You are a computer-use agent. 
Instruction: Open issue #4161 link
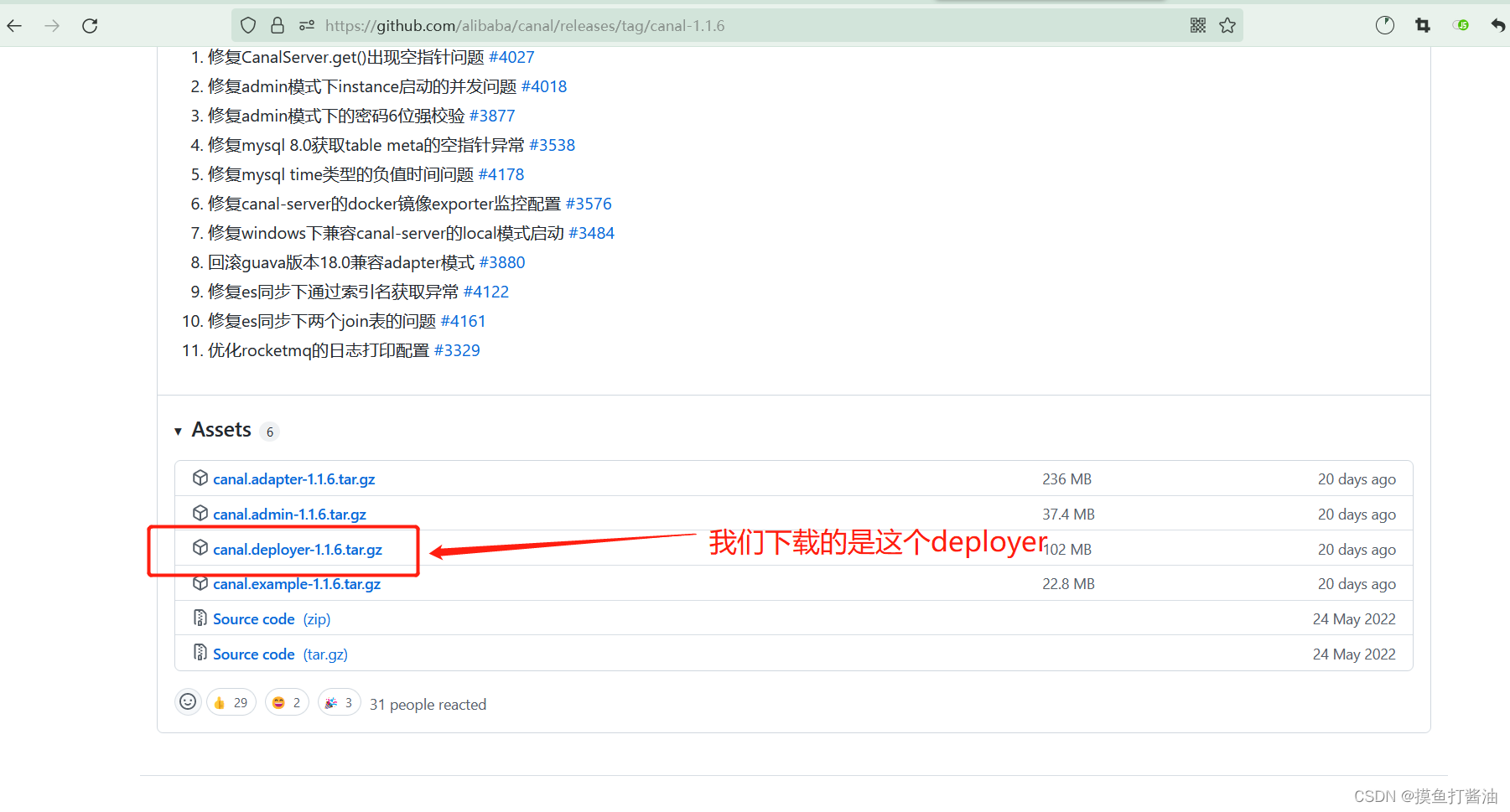[x=464, y=321]
